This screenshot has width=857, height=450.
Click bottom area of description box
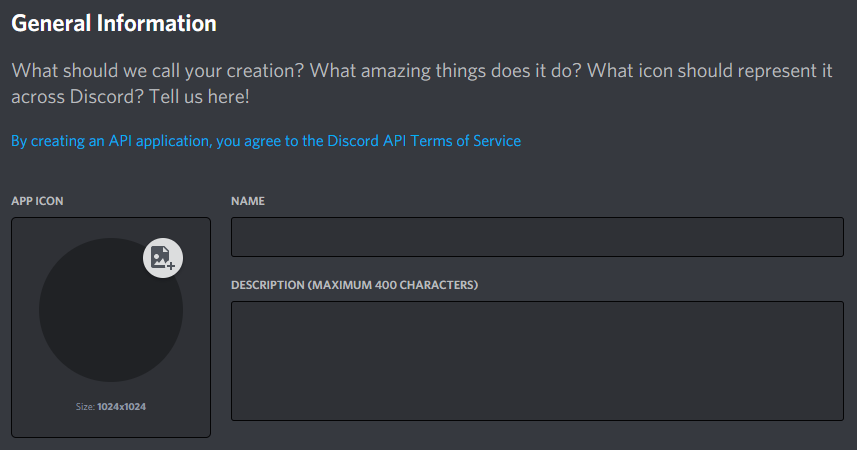click(537, 407)
